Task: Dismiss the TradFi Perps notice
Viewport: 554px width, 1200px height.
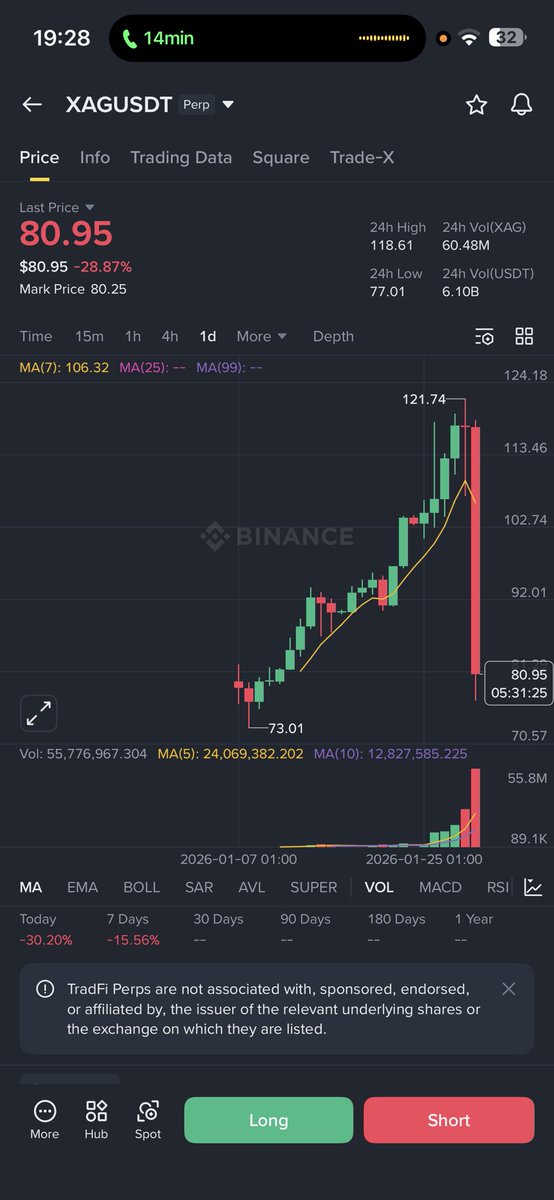Action: click(508, 988)
